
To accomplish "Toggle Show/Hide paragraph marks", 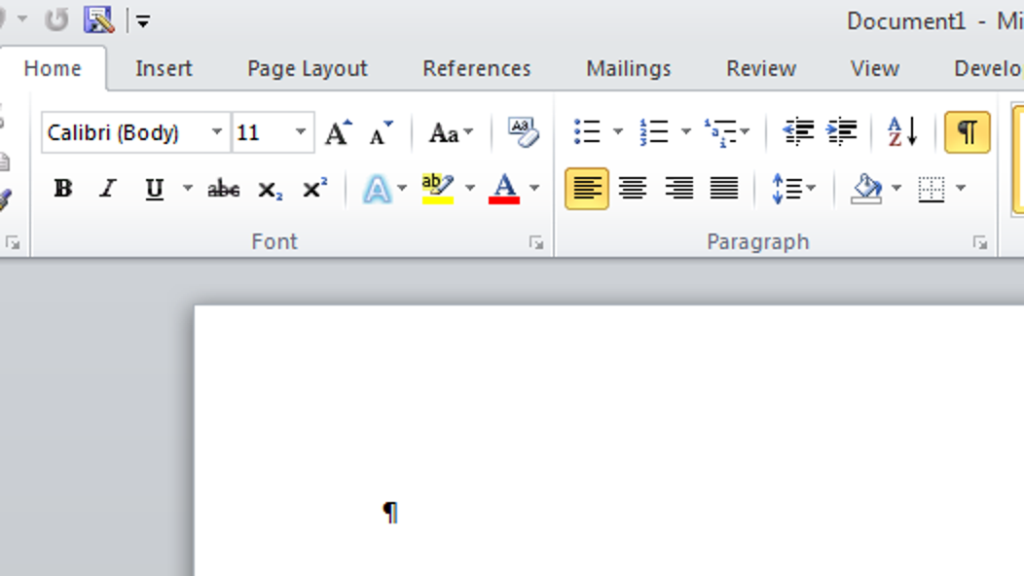I will (966, 132).
